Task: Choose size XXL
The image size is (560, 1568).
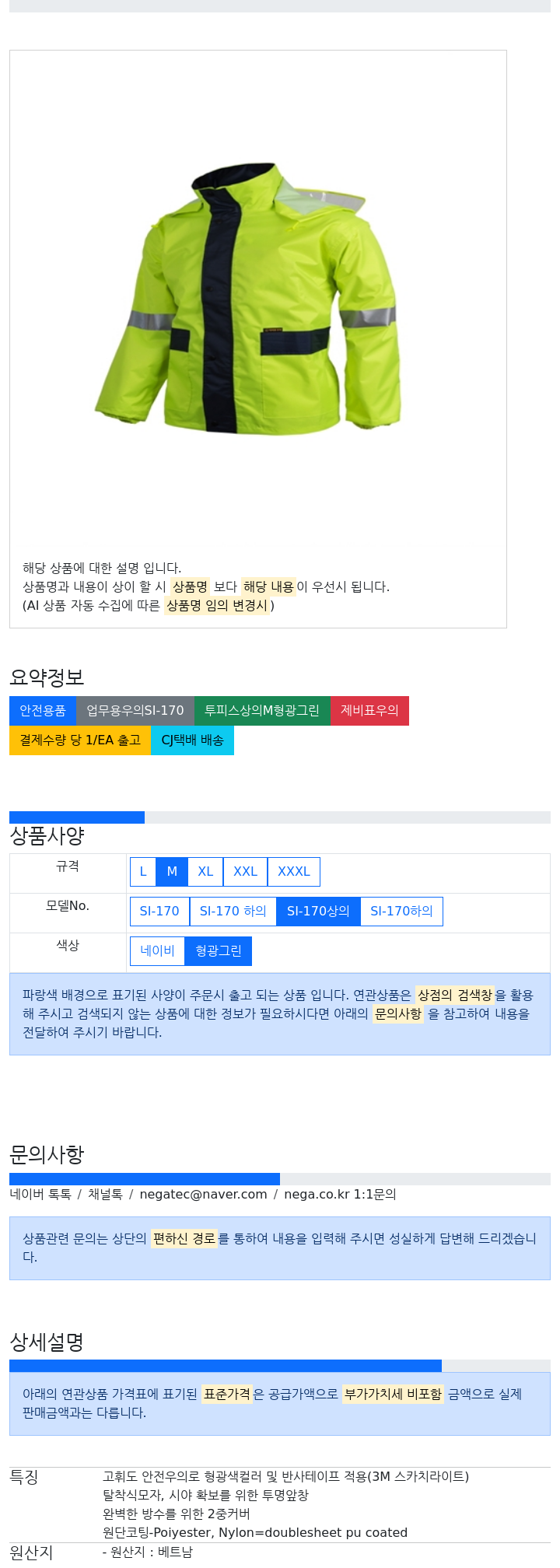Action: [245, 872]
